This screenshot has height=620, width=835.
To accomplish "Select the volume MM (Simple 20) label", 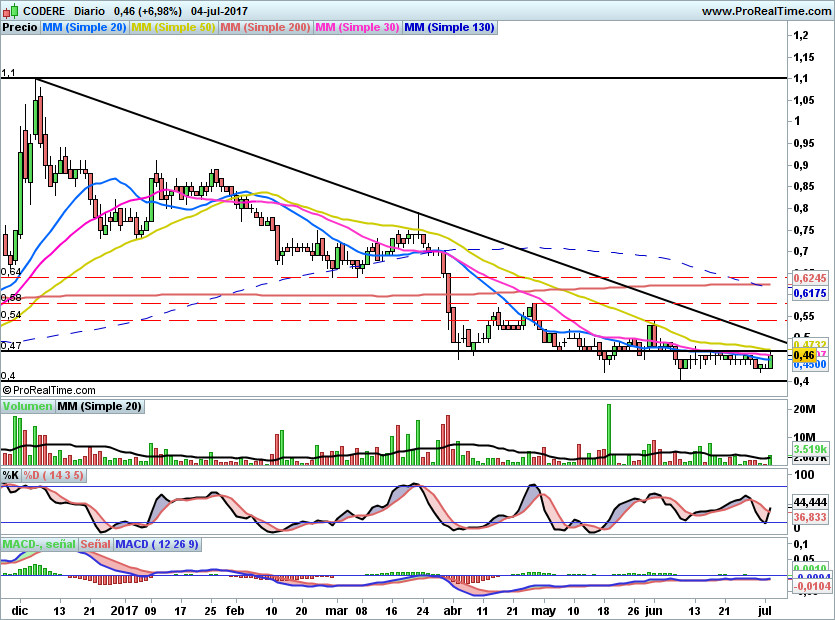I will (x=99, y=406).
